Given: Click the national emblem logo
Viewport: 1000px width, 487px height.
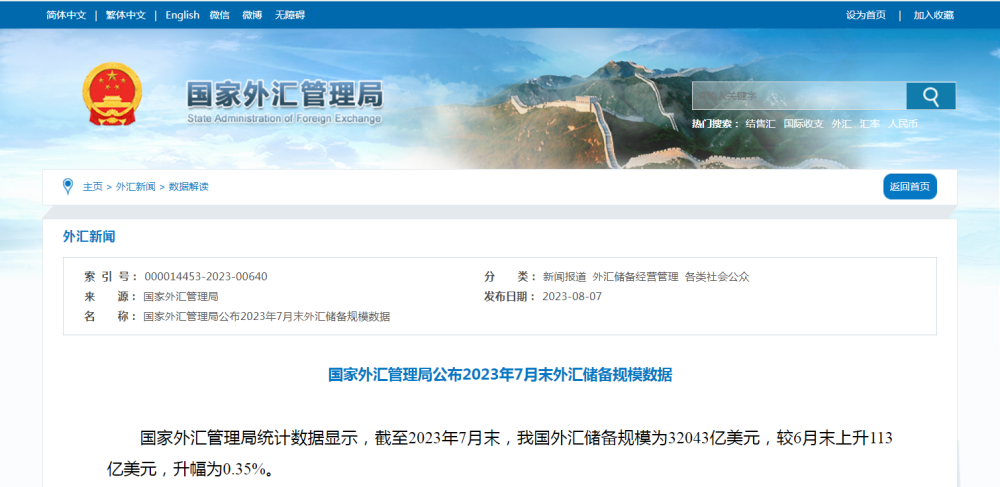Looking at the screenshot, I should (112, 95).
